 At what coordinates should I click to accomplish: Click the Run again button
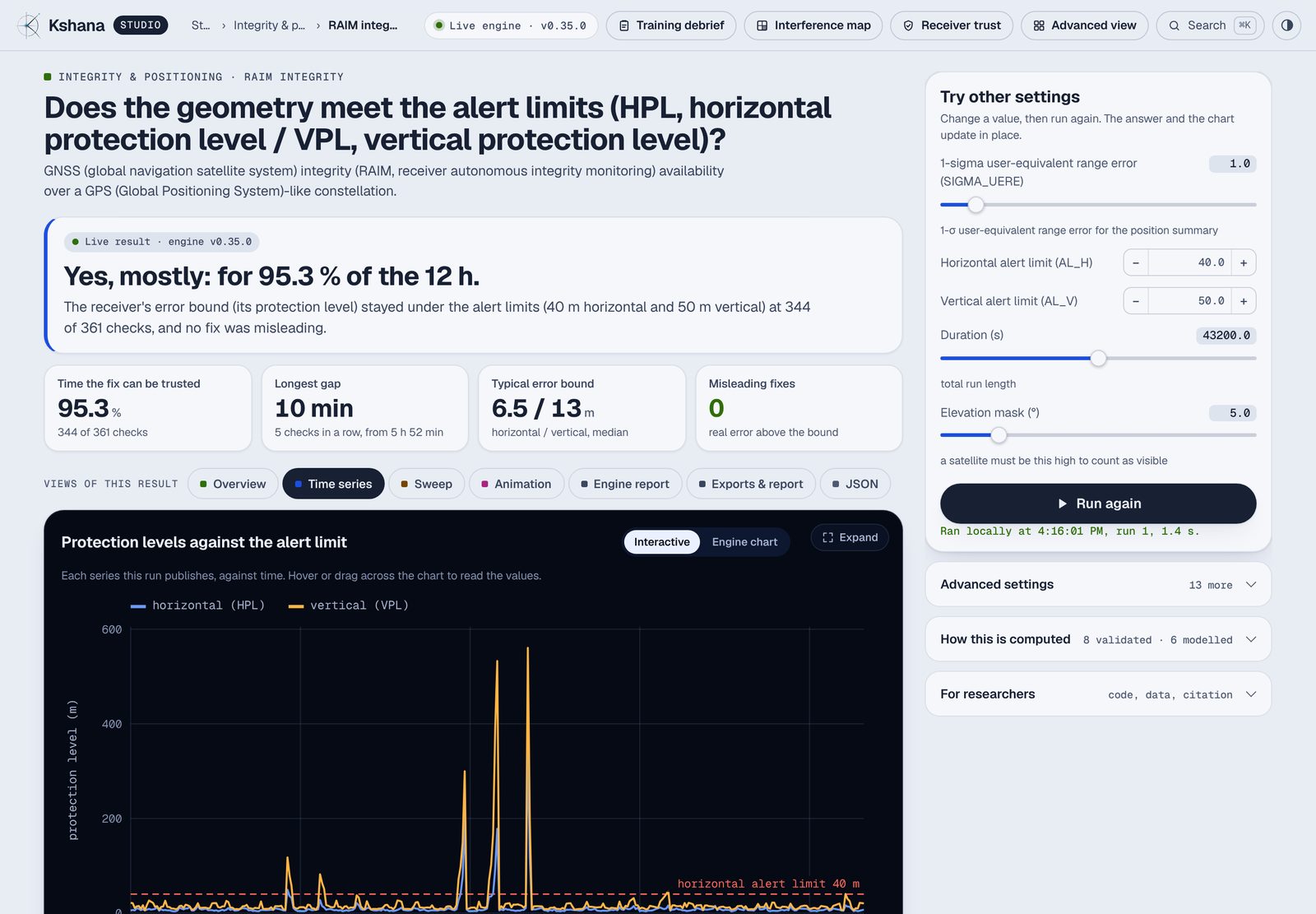click(1098, 503)
